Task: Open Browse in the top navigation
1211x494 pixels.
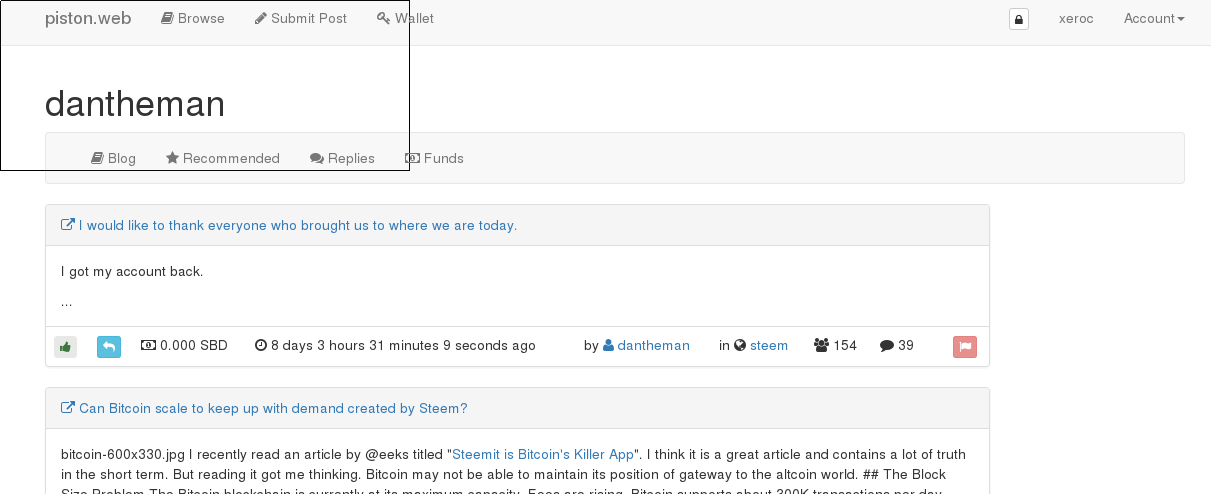Action: (x=193, y=18)
